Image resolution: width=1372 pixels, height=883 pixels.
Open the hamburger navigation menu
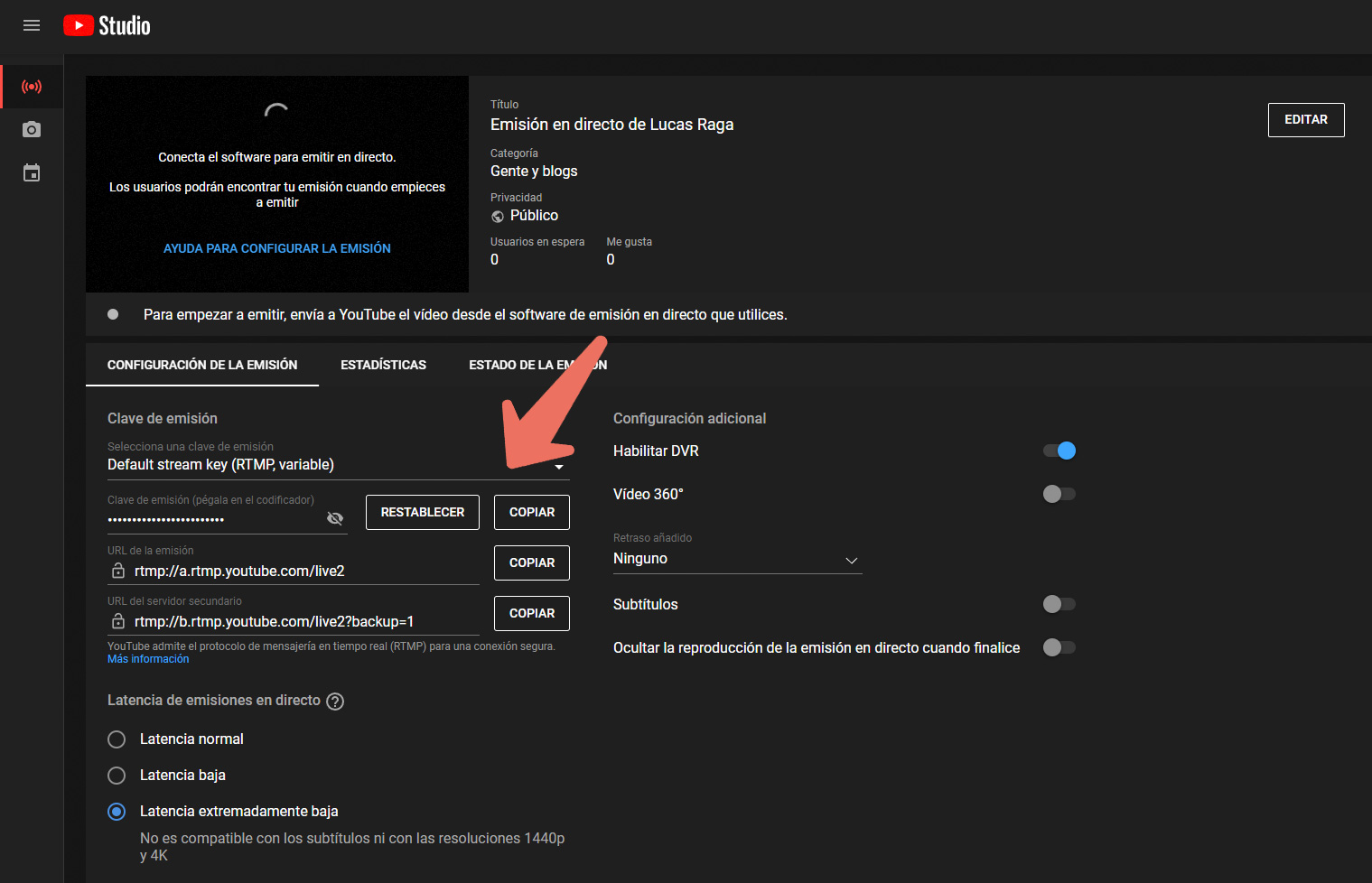pos(32,25)
